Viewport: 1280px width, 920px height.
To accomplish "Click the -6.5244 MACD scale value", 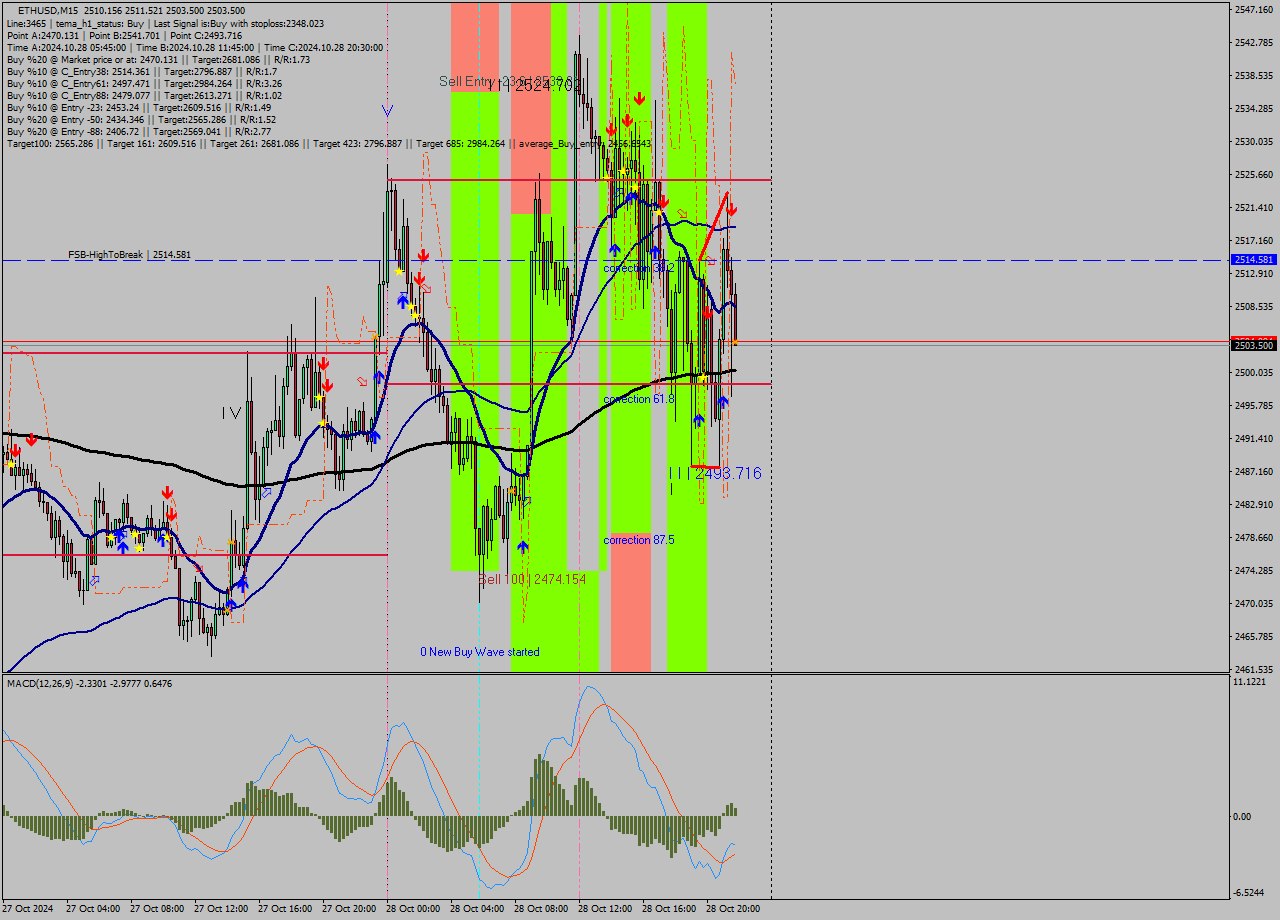I will click(1251, 892).
